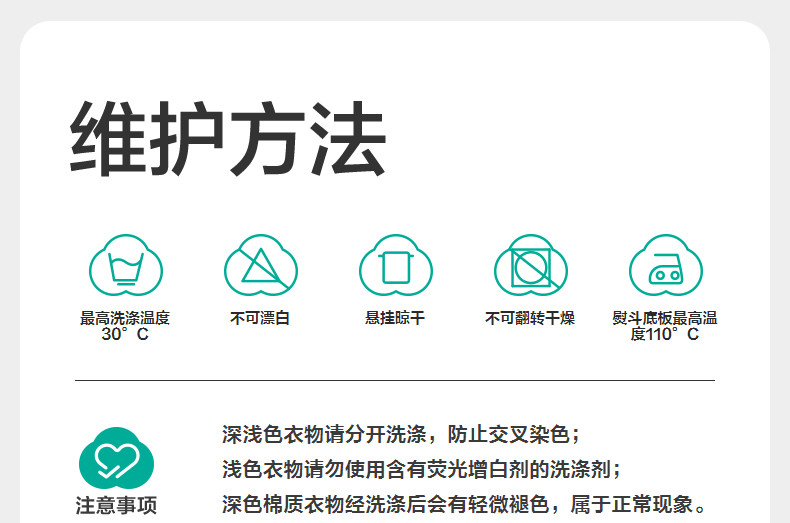
Task: Click the wash tub temperature icon
Action: tap(125, 266)
